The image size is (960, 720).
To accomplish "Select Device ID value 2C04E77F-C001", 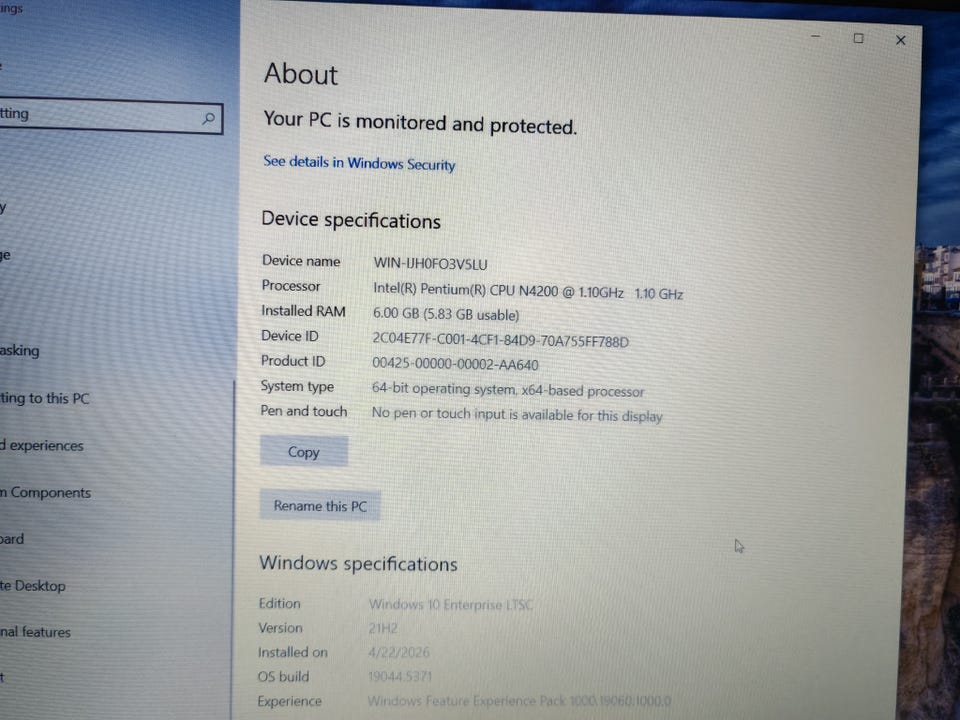I will [500, 340].
